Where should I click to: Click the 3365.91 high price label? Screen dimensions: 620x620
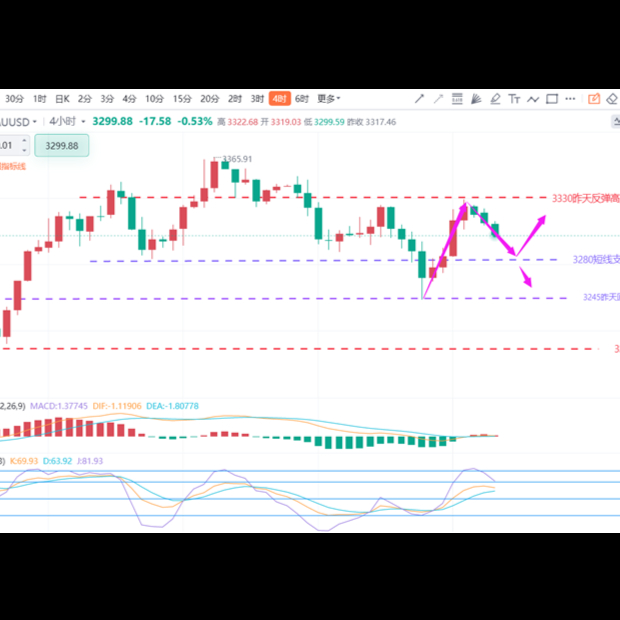point(237,159)
